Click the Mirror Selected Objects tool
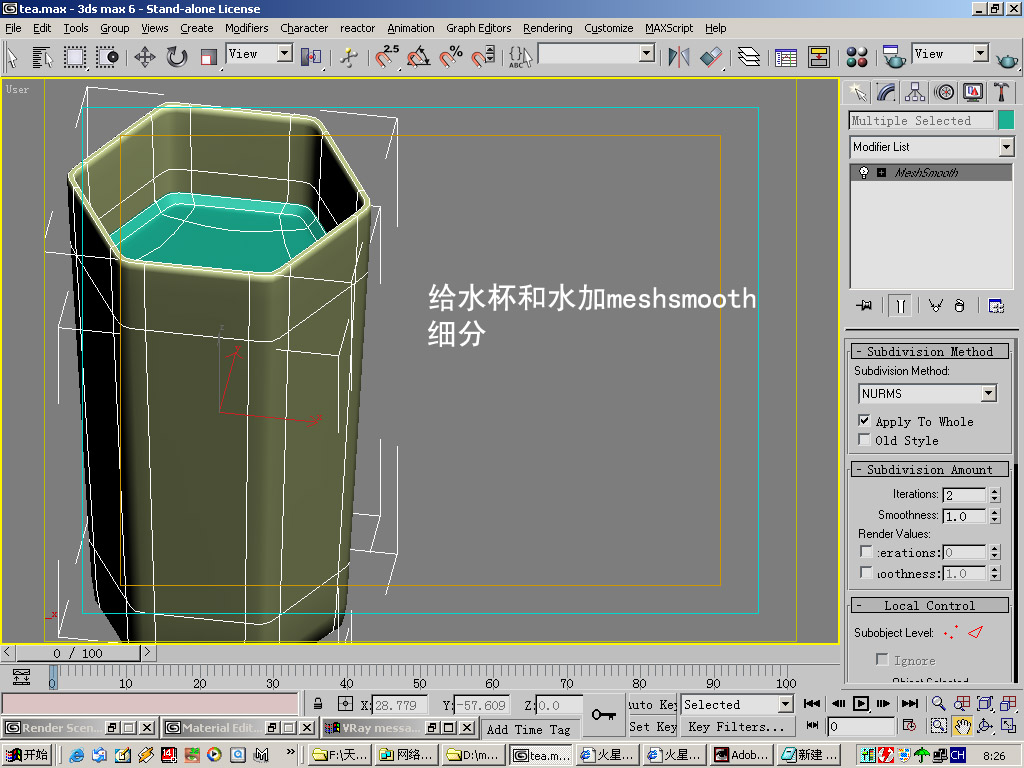 (679, 57)
